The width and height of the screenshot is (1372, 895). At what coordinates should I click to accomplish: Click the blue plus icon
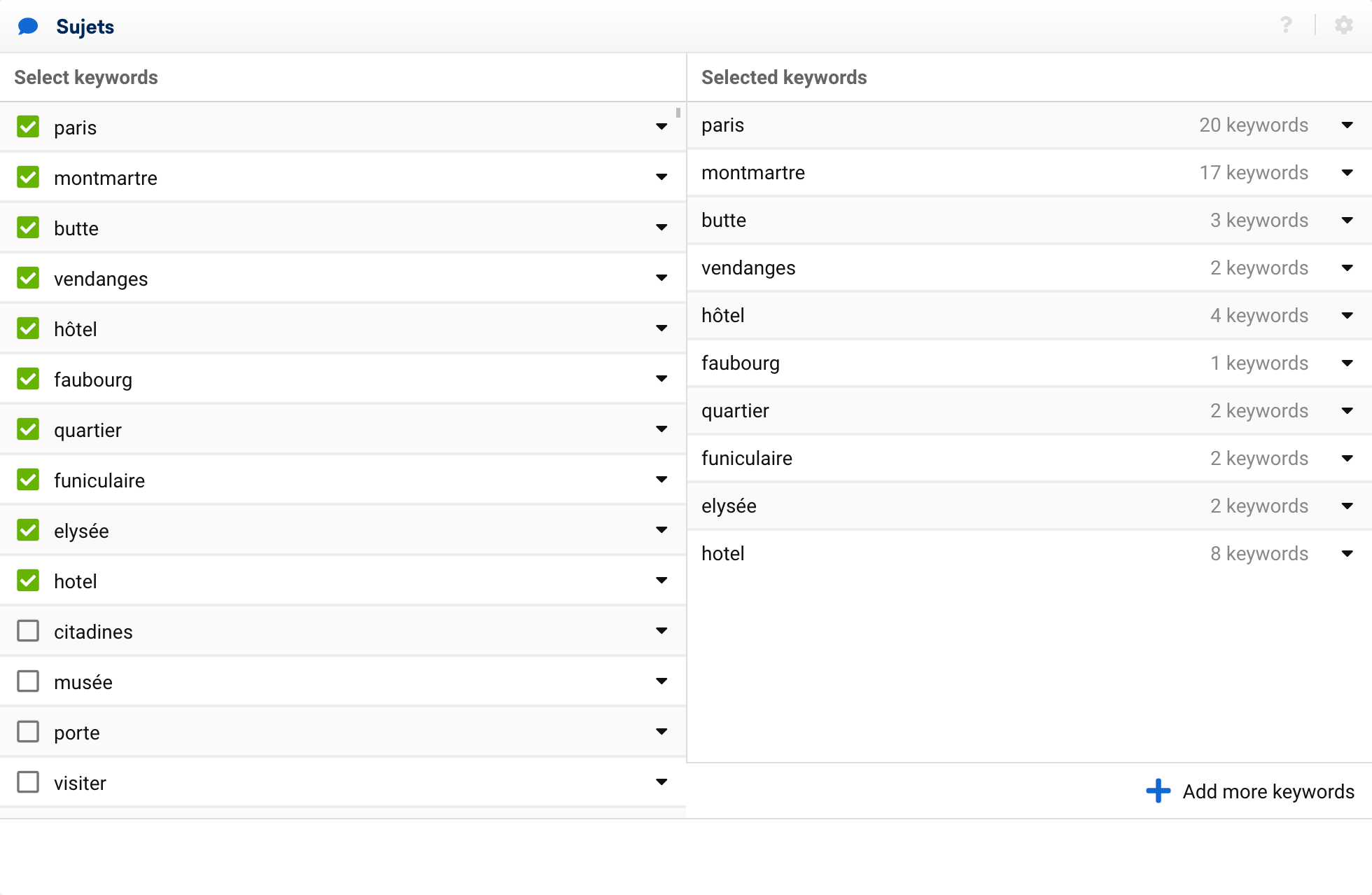[x=1158, y=791]
